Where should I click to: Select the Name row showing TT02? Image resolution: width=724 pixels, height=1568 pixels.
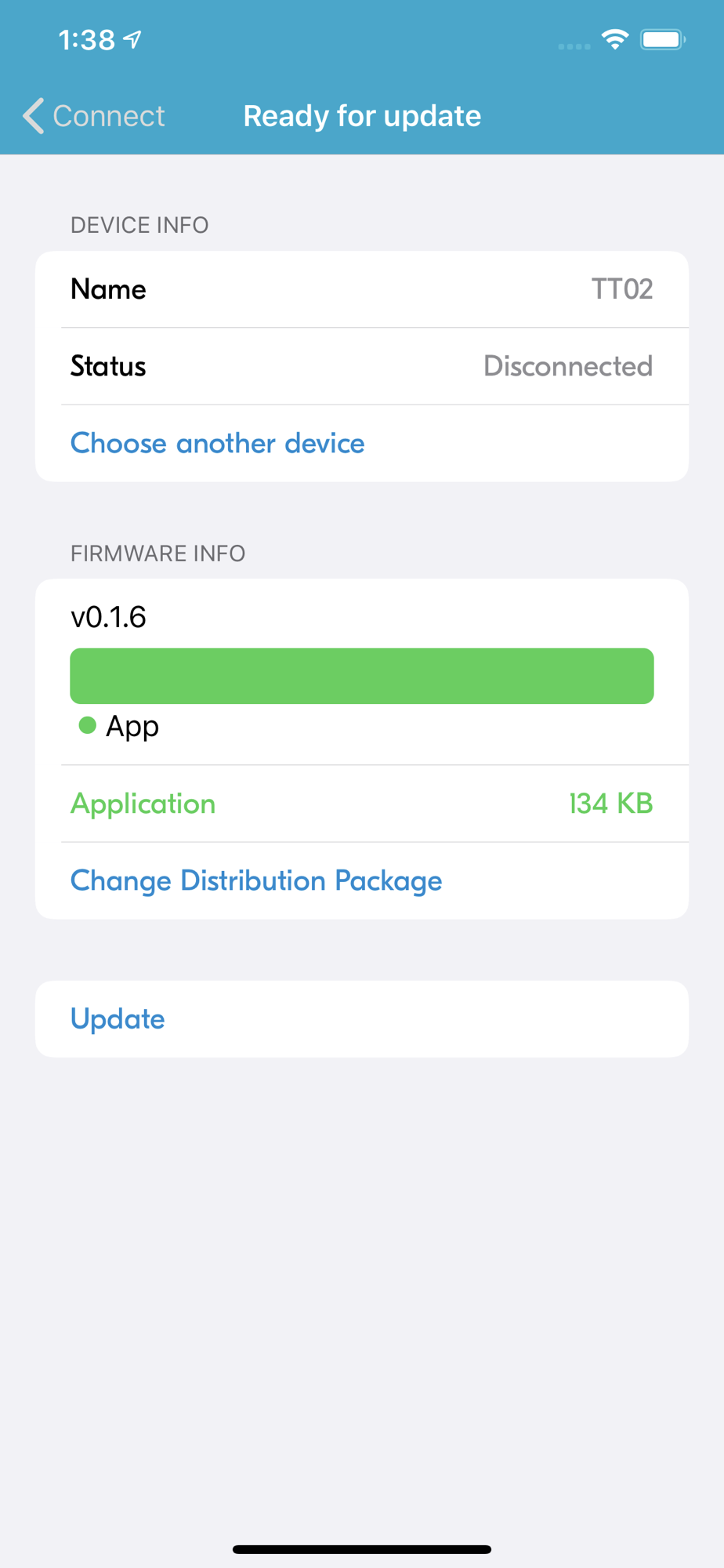point(362,289)
